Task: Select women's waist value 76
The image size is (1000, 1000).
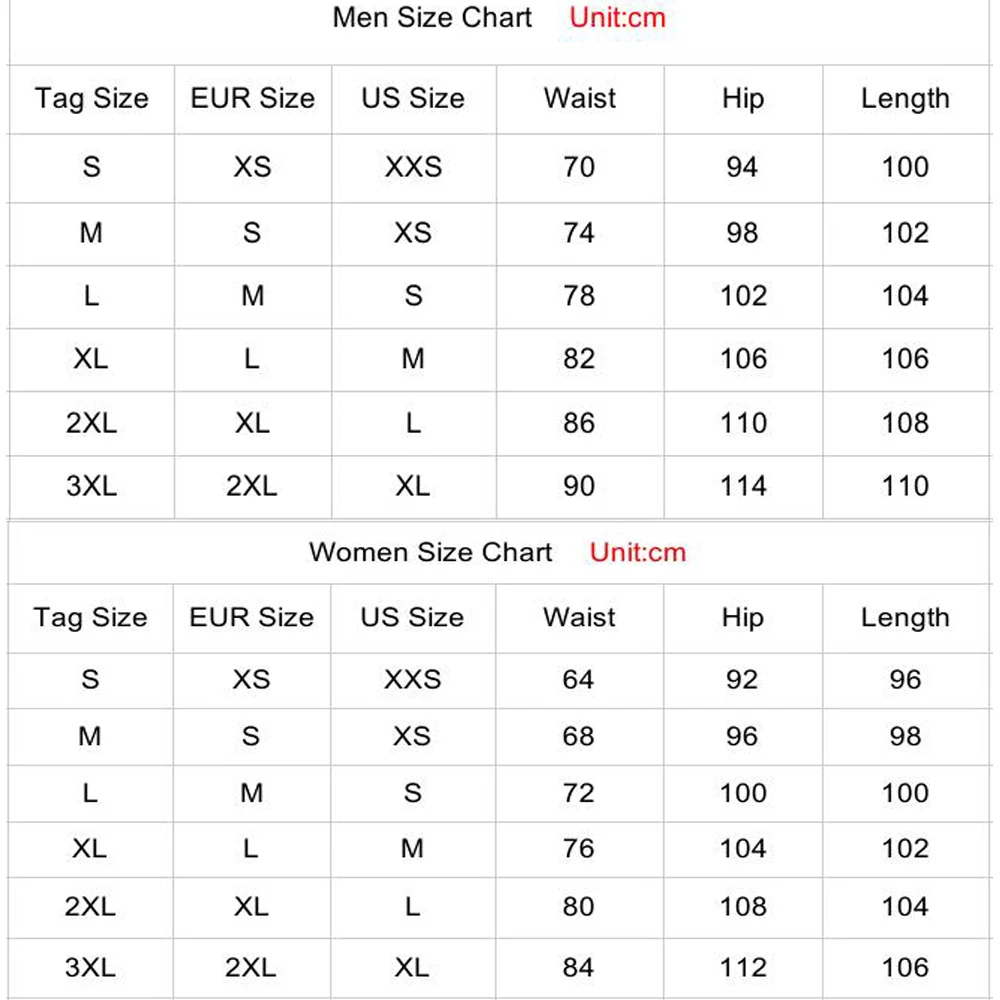Action: 578,849
